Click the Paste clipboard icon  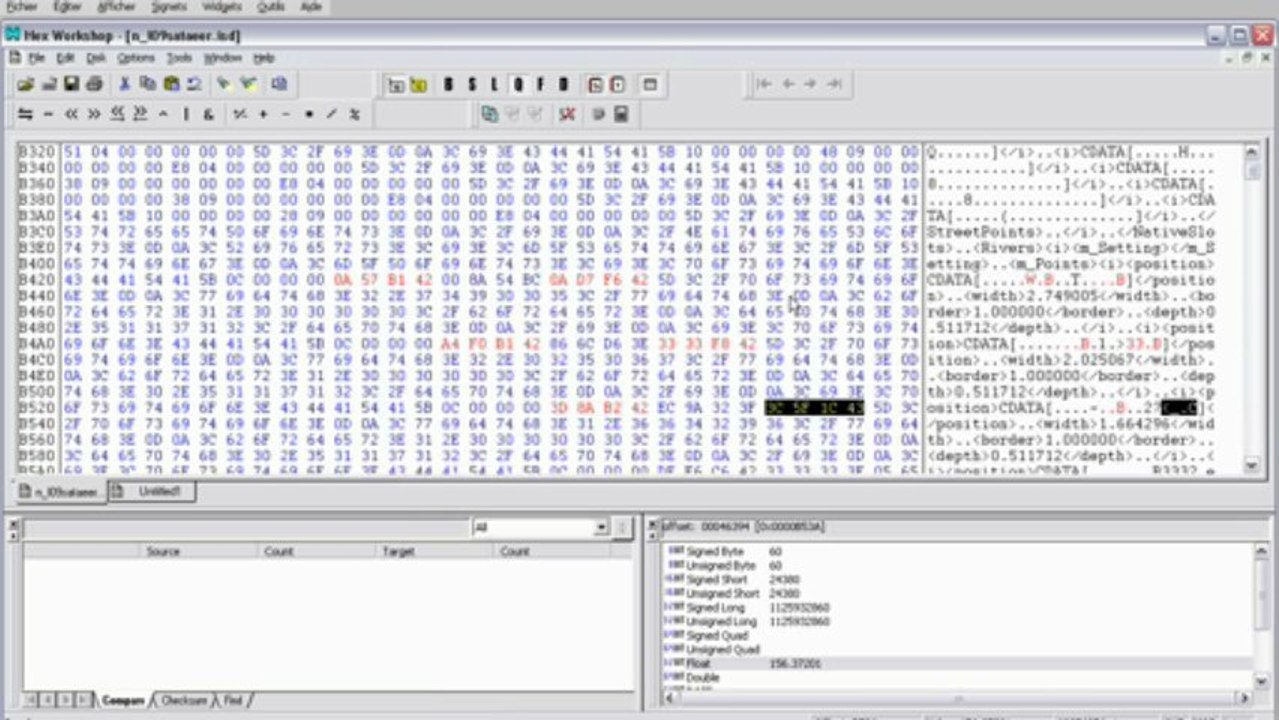171,85
